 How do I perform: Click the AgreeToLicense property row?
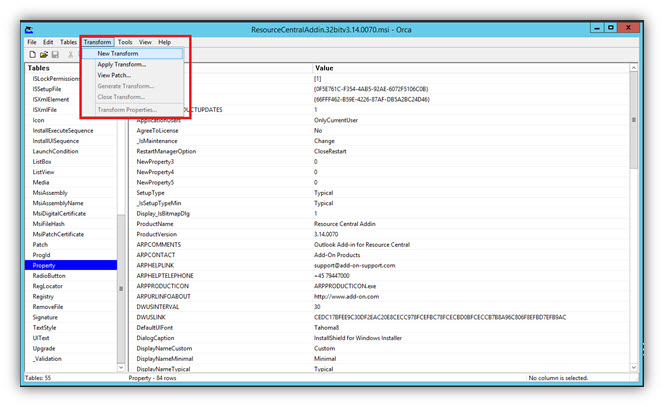380,130
